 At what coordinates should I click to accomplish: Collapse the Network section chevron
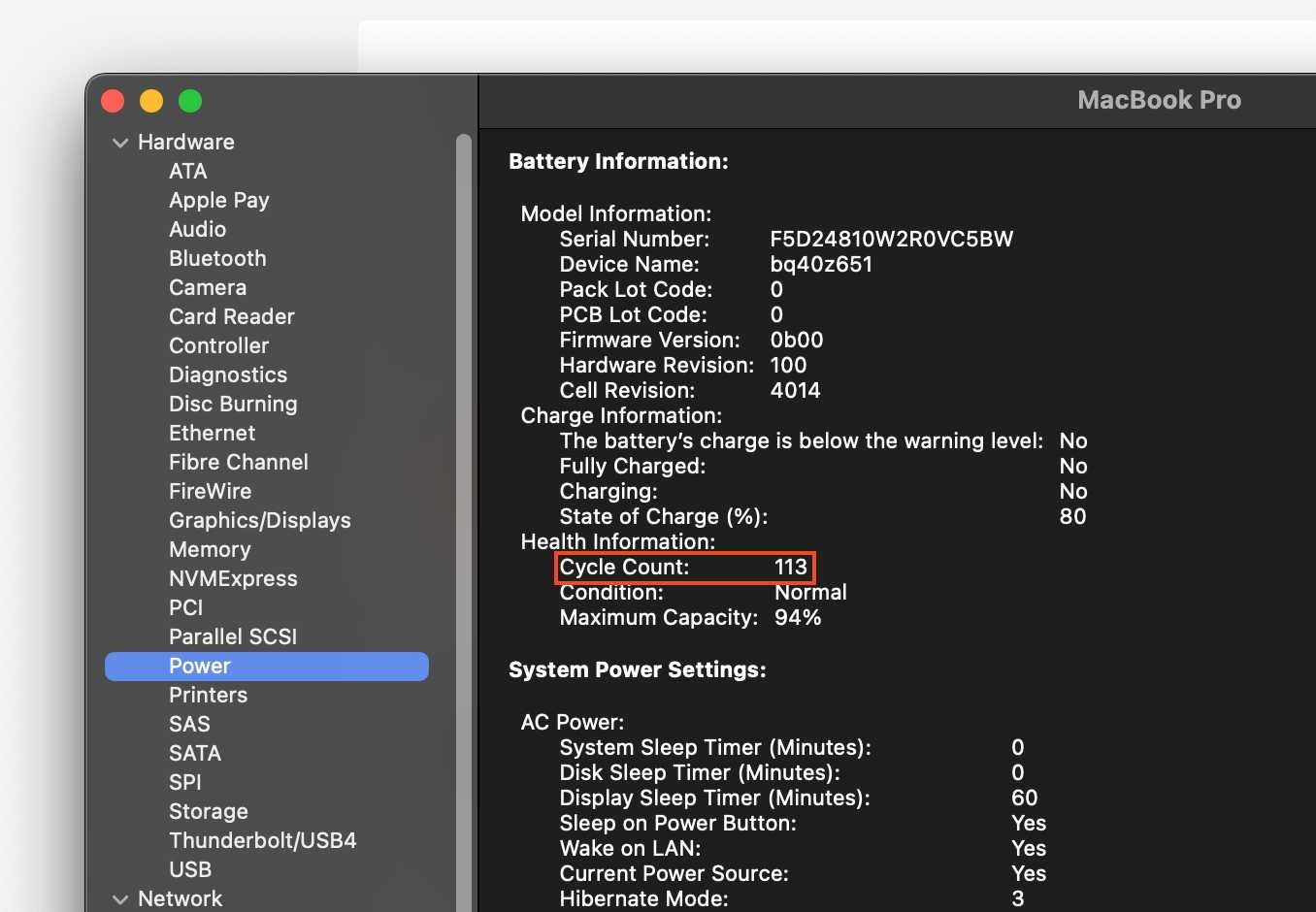pyautogui.click(x=120, y=899)
